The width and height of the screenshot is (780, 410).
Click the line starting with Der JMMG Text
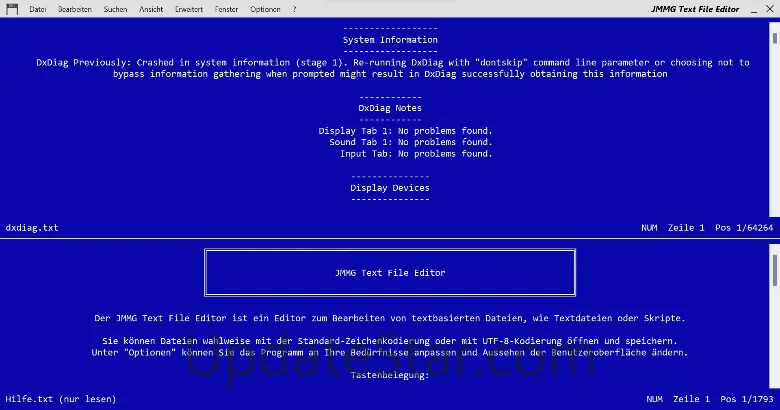tap(390, 318)
